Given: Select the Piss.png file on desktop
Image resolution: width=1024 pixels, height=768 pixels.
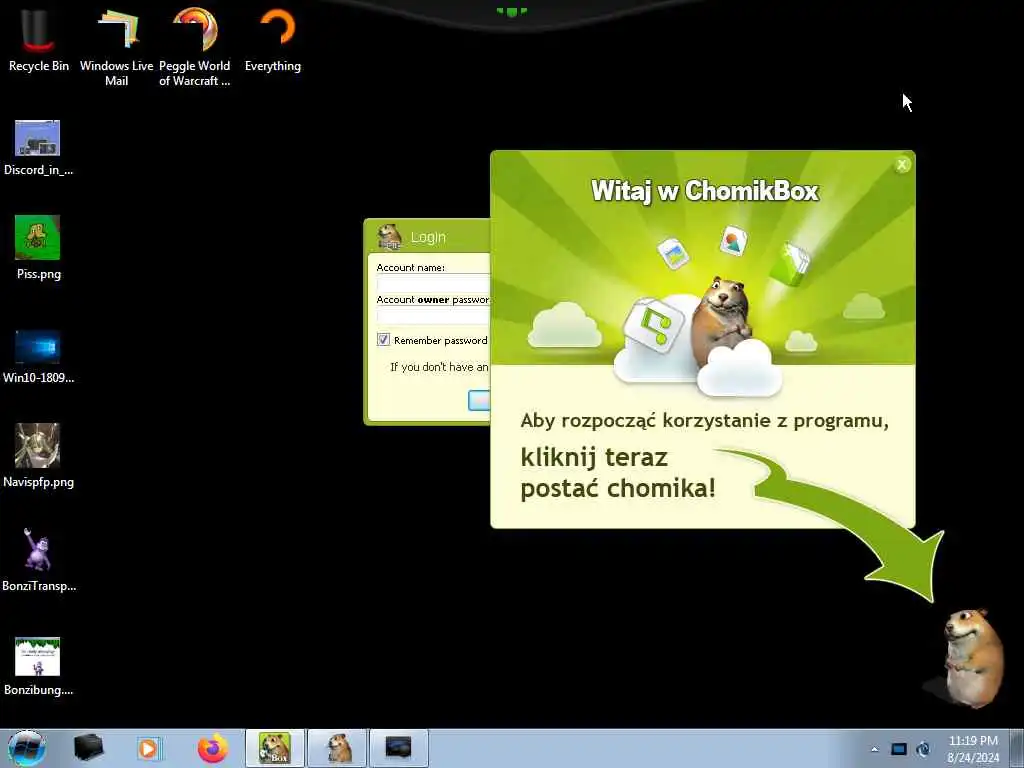Looking at the screenshot, I should tap(38, 248).
